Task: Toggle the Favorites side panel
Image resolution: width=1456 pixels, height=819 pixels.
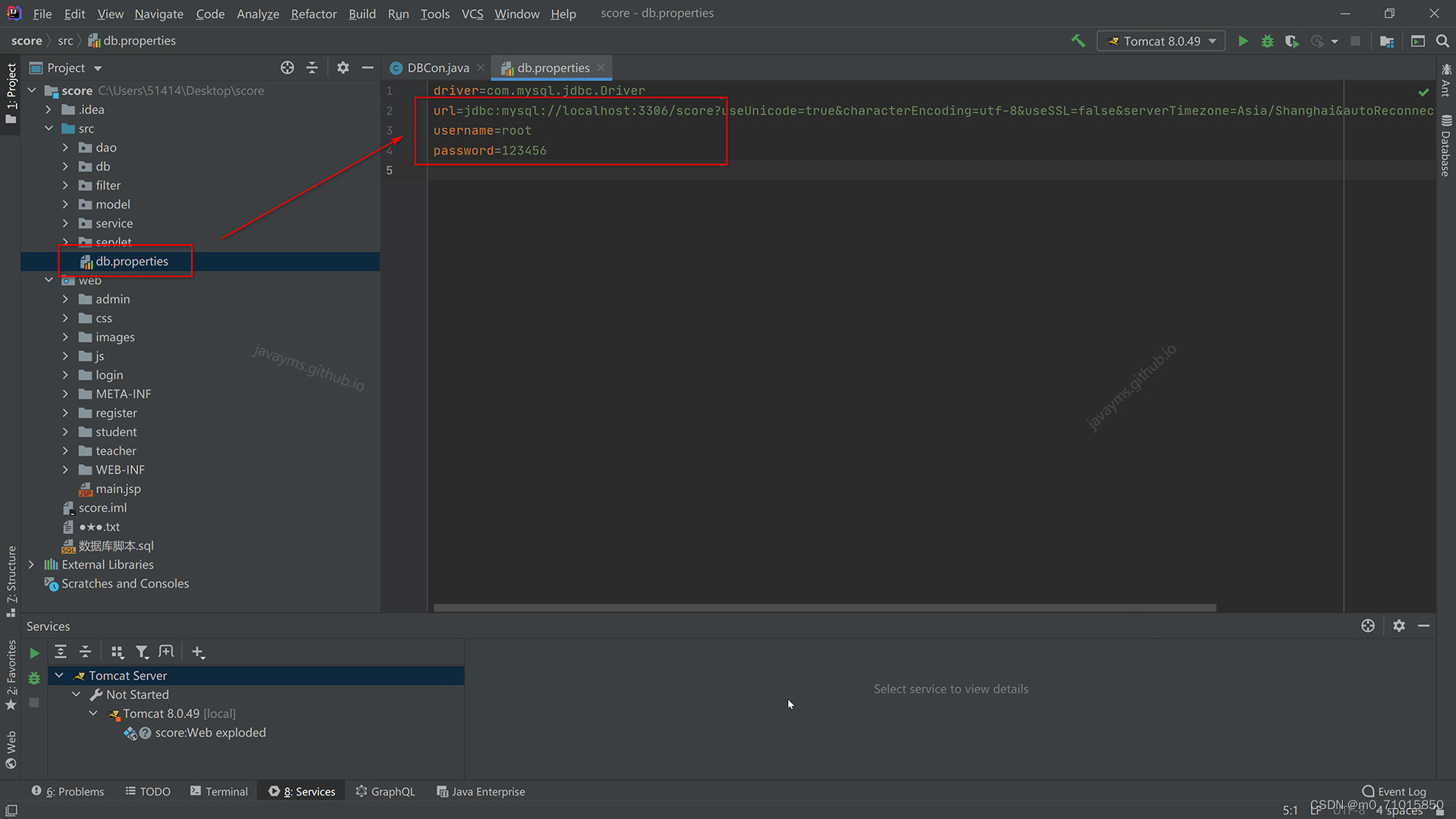Action: click(x=11, y=673)
